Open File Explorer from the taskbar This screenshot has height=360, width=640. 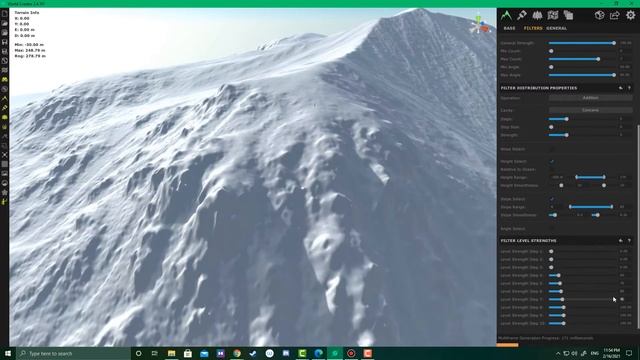point(171,353)
